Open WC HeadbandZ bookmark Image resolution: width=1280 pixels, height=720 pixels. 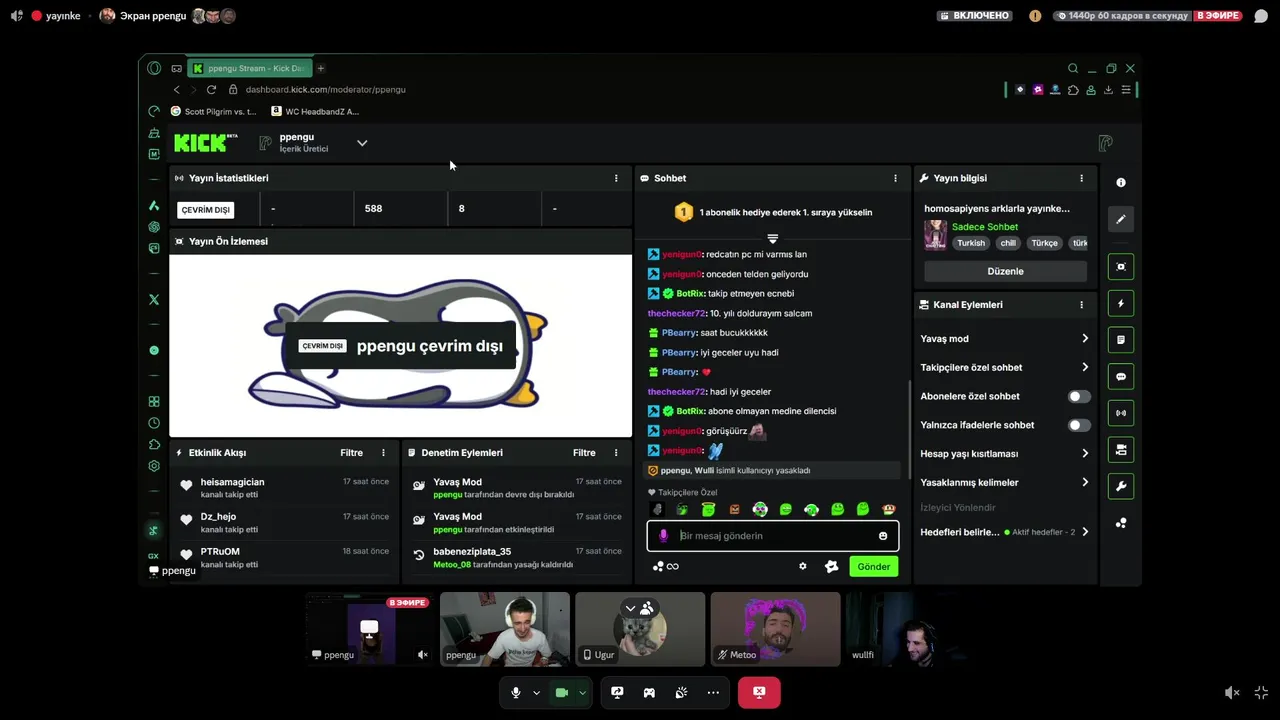pos(316,112)
